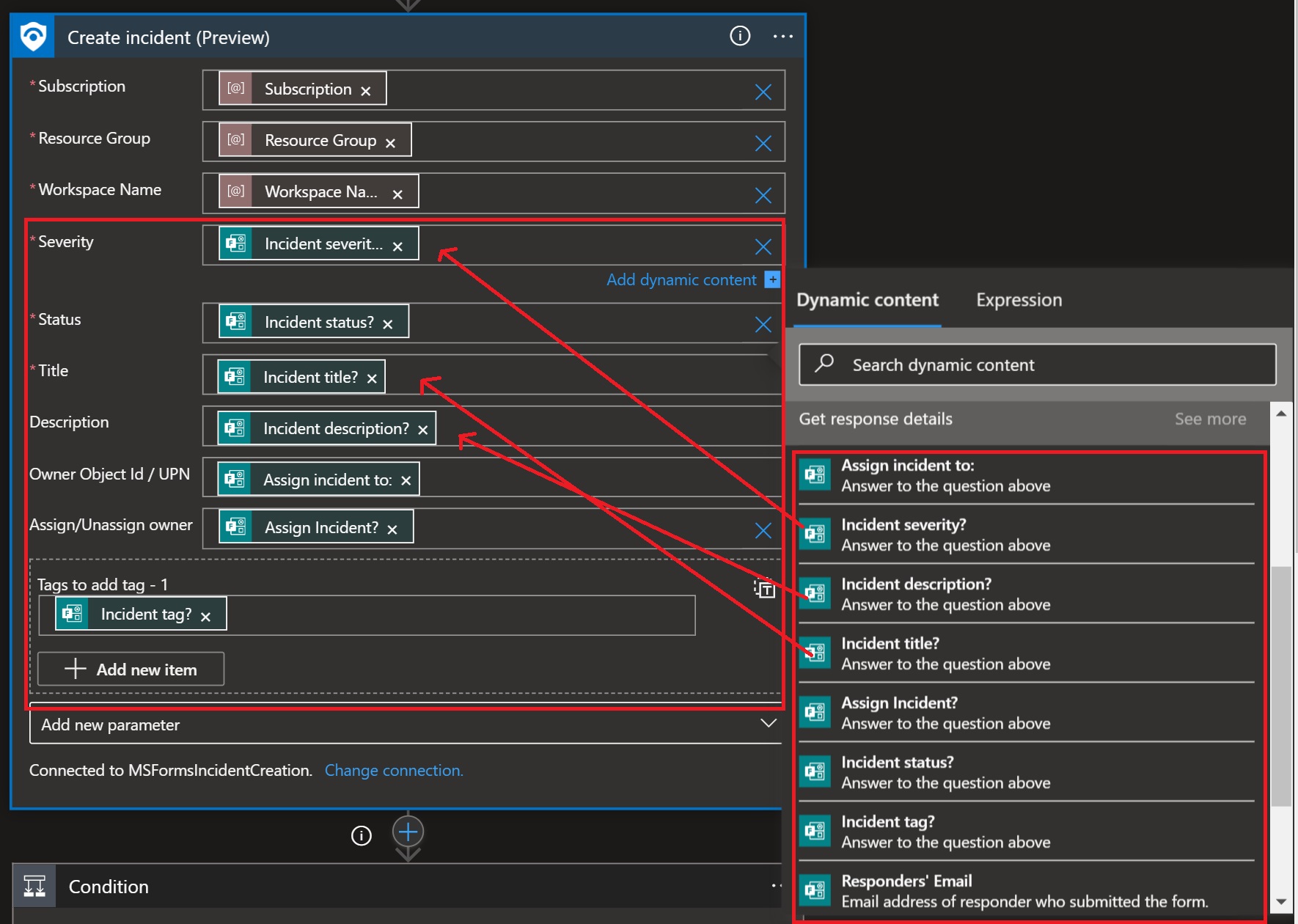This screenshot has height=924, width=1298.
Task: Click the info icon below Create incident card
Action: (362, 835)
